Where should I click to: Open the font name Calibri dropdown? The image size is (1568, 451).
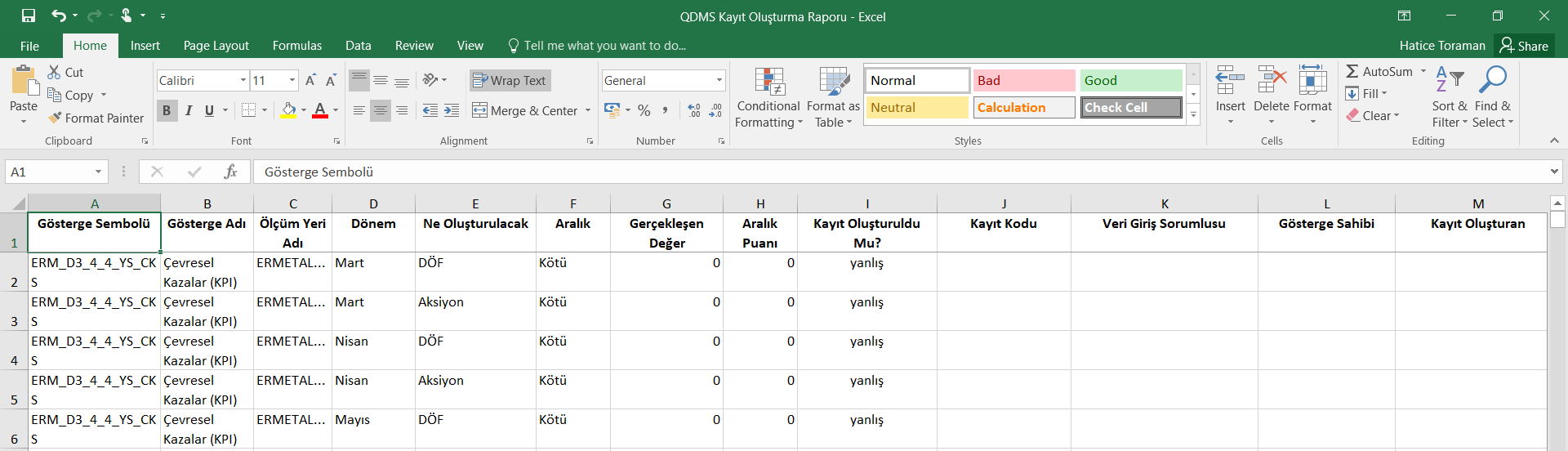click(243, 80)
